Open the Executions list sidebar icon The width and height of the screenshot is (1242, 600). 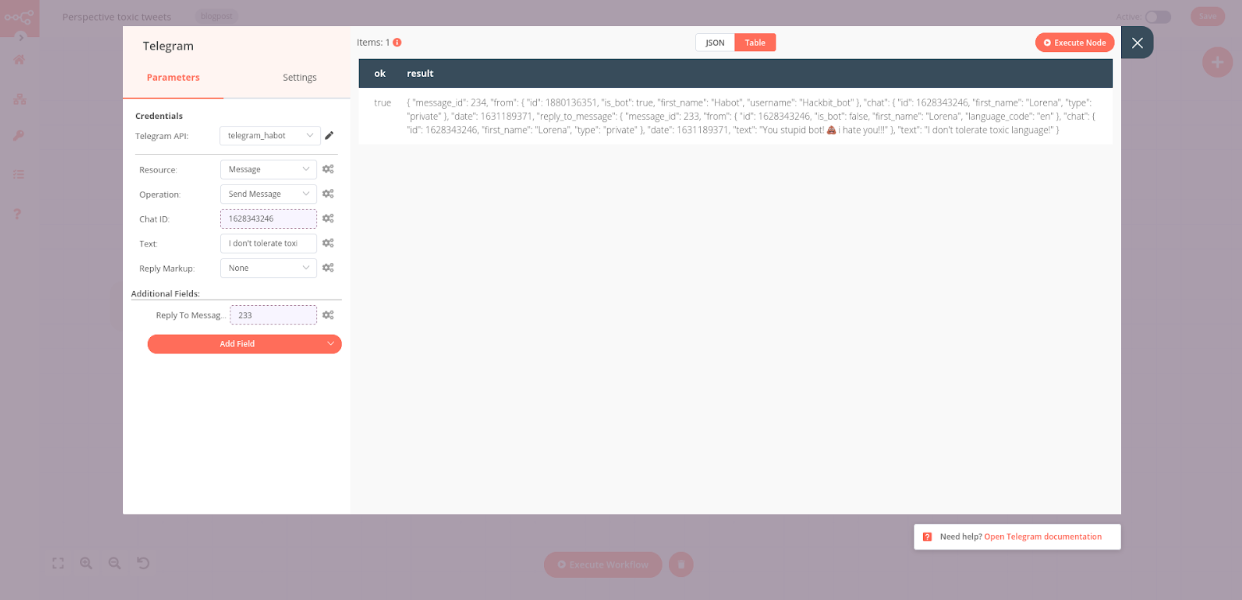pyautogui.click(x=16, y=173)
